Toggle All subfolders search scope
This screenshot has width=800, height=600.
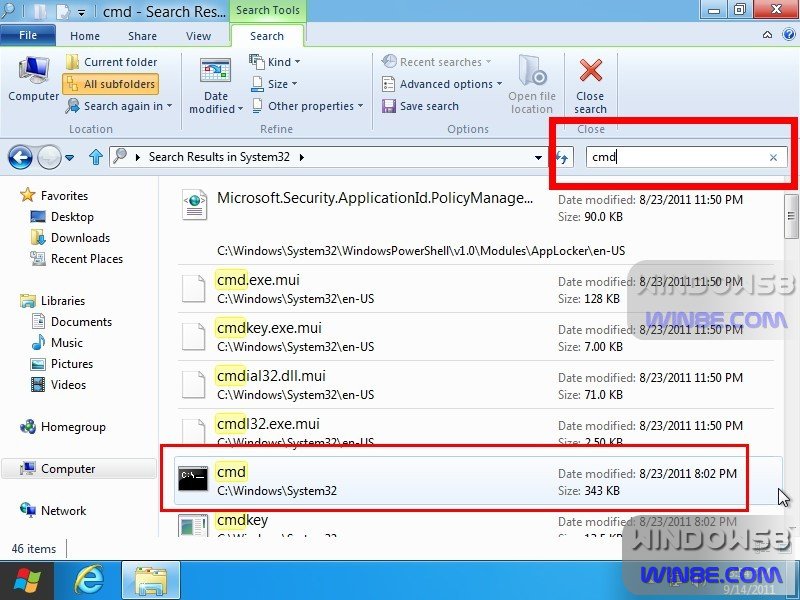111,84
